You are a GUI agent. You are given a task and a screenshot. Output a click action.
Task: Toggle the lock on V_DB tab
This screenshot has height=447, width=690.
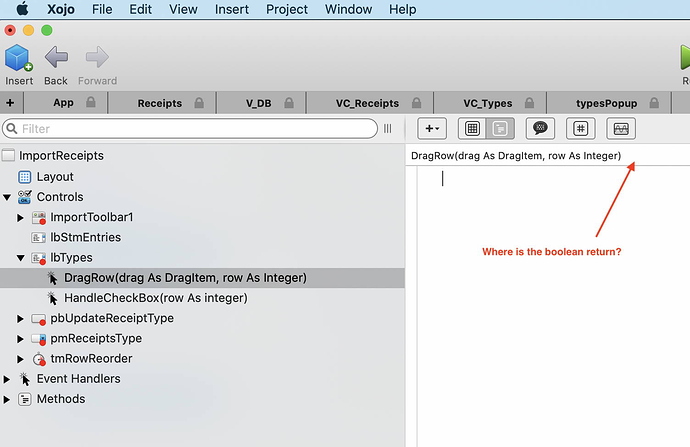289,103
